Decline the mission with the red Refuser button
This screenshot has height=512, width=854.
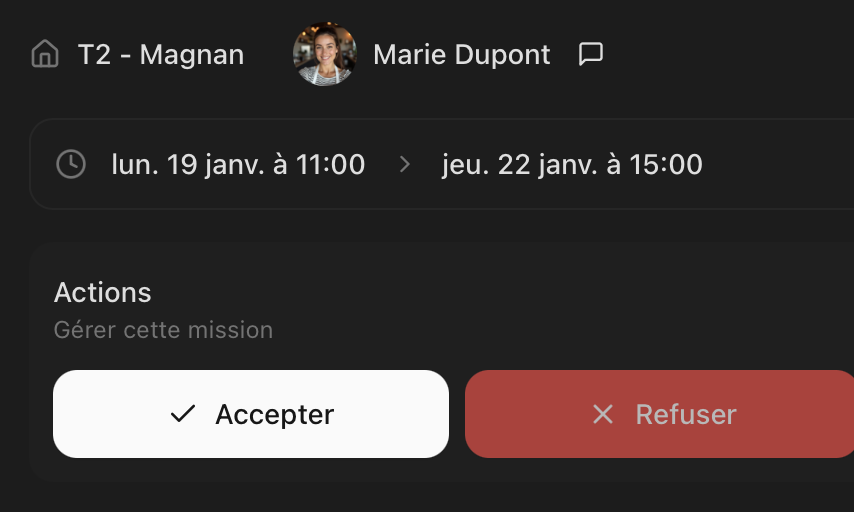point(659,414)
